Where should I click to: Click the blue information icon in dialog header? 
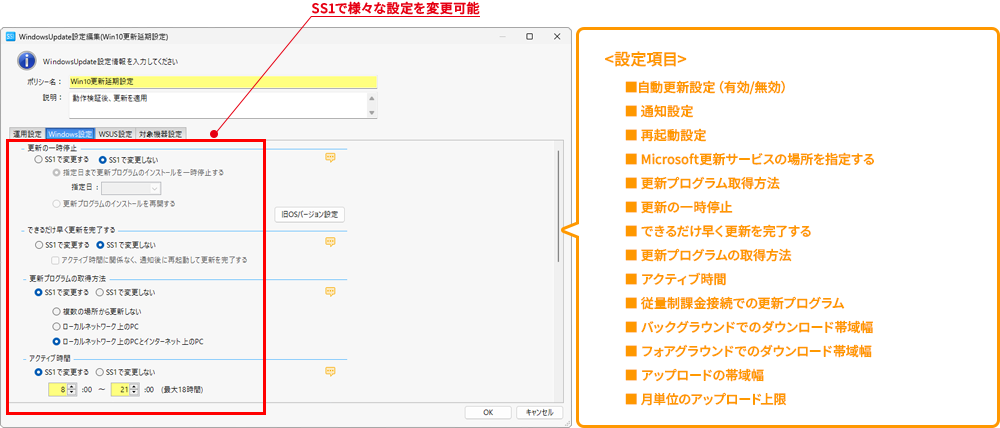(x=26, y=61)
